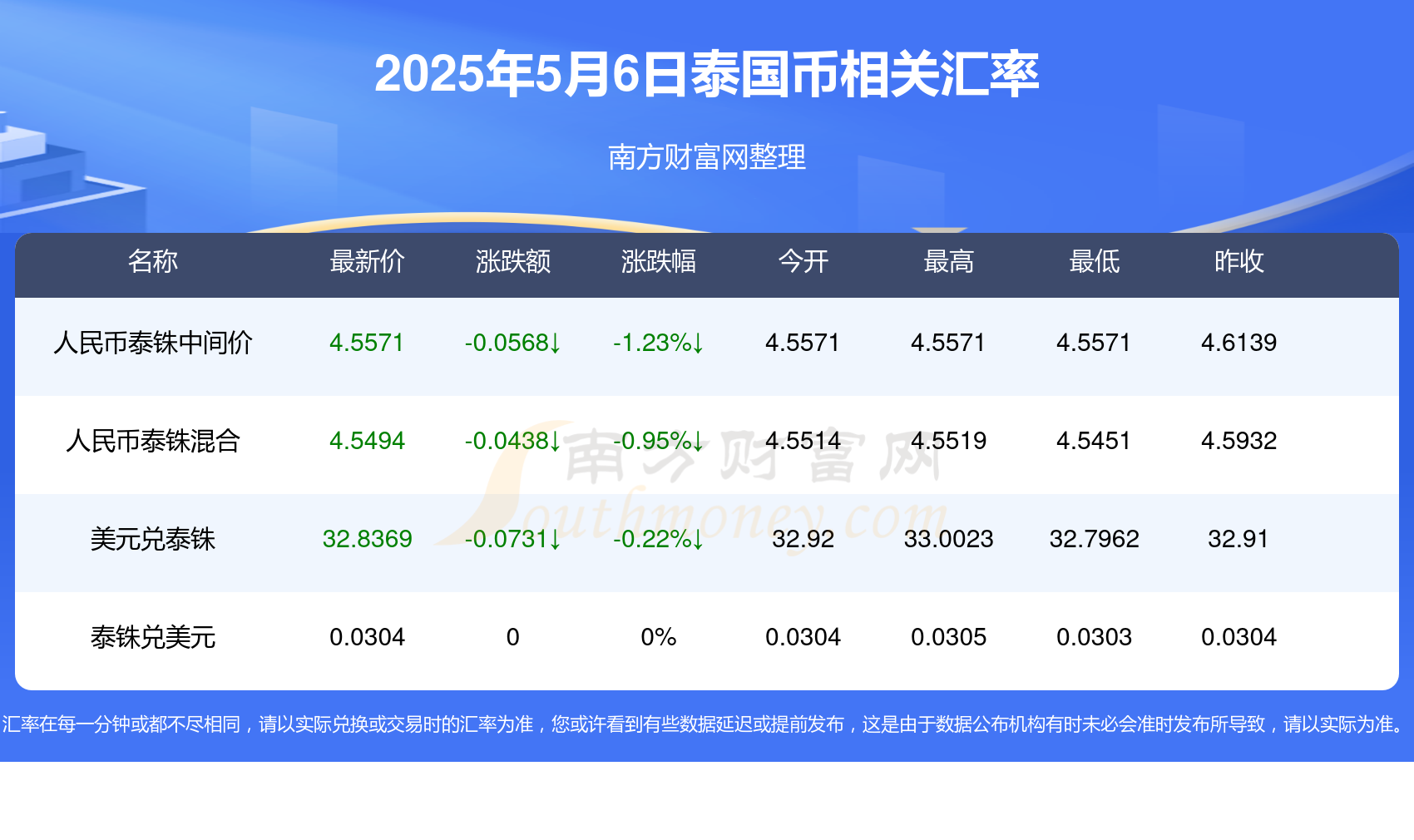Select the 涨跌额 column header
This screenshot has width=1414, height=840.
(513, 262)
